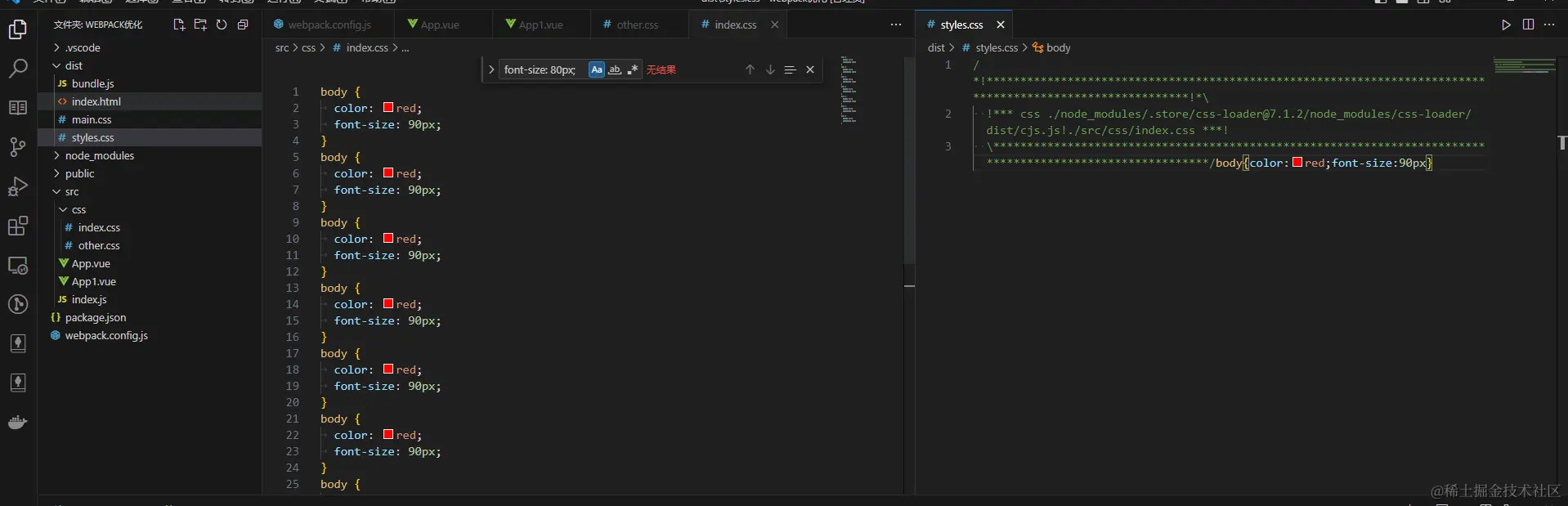The width and height of the screenshot is (1568, 506).
Task: Expand the replace field in find widget
Action: coord(491,69)
